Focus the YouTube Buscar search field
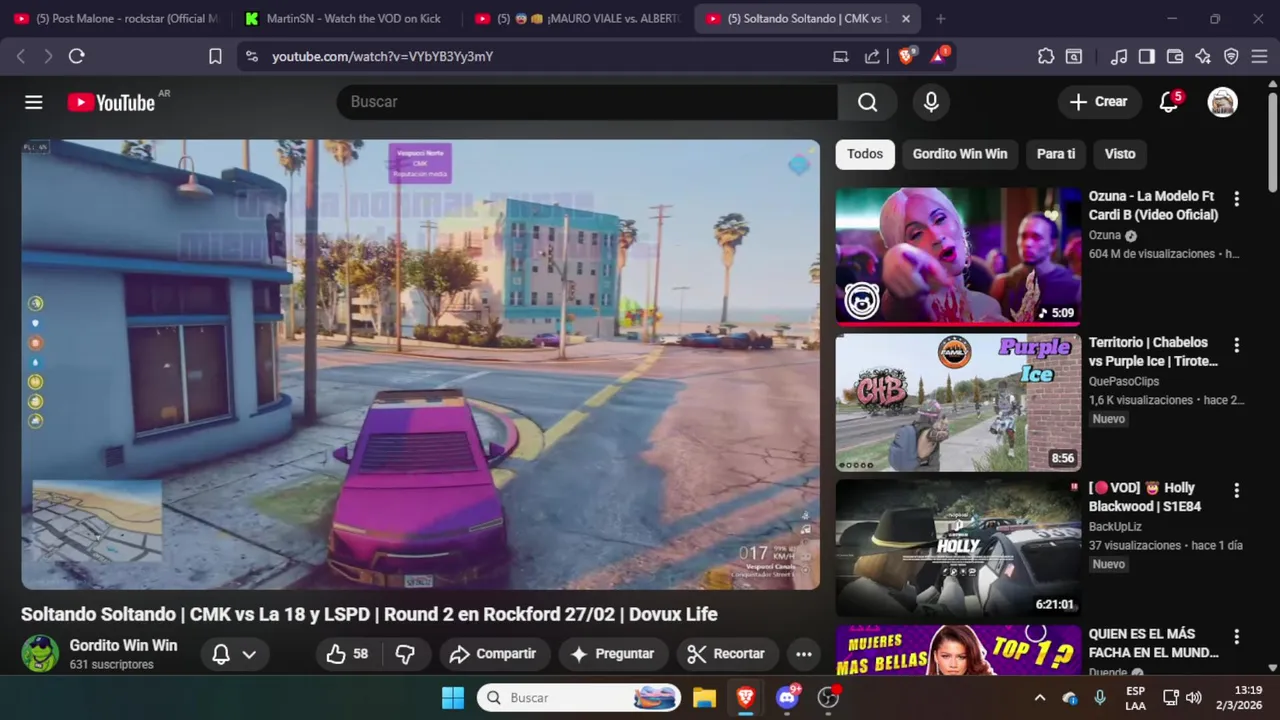 click(x=587, y=102)
